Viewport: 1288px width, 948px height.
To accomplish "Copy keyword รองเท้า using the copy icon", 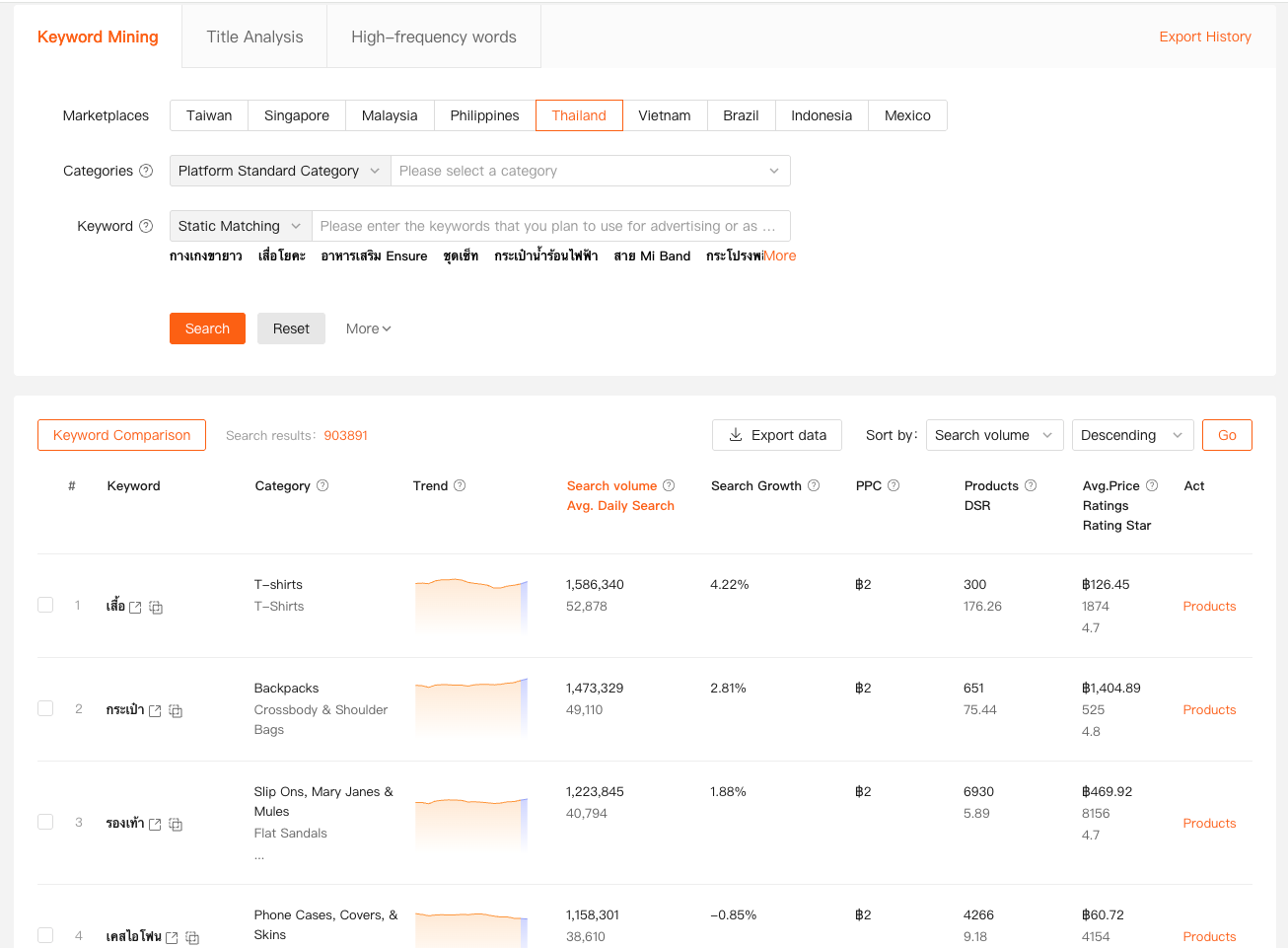I will (x=176, y=825).
